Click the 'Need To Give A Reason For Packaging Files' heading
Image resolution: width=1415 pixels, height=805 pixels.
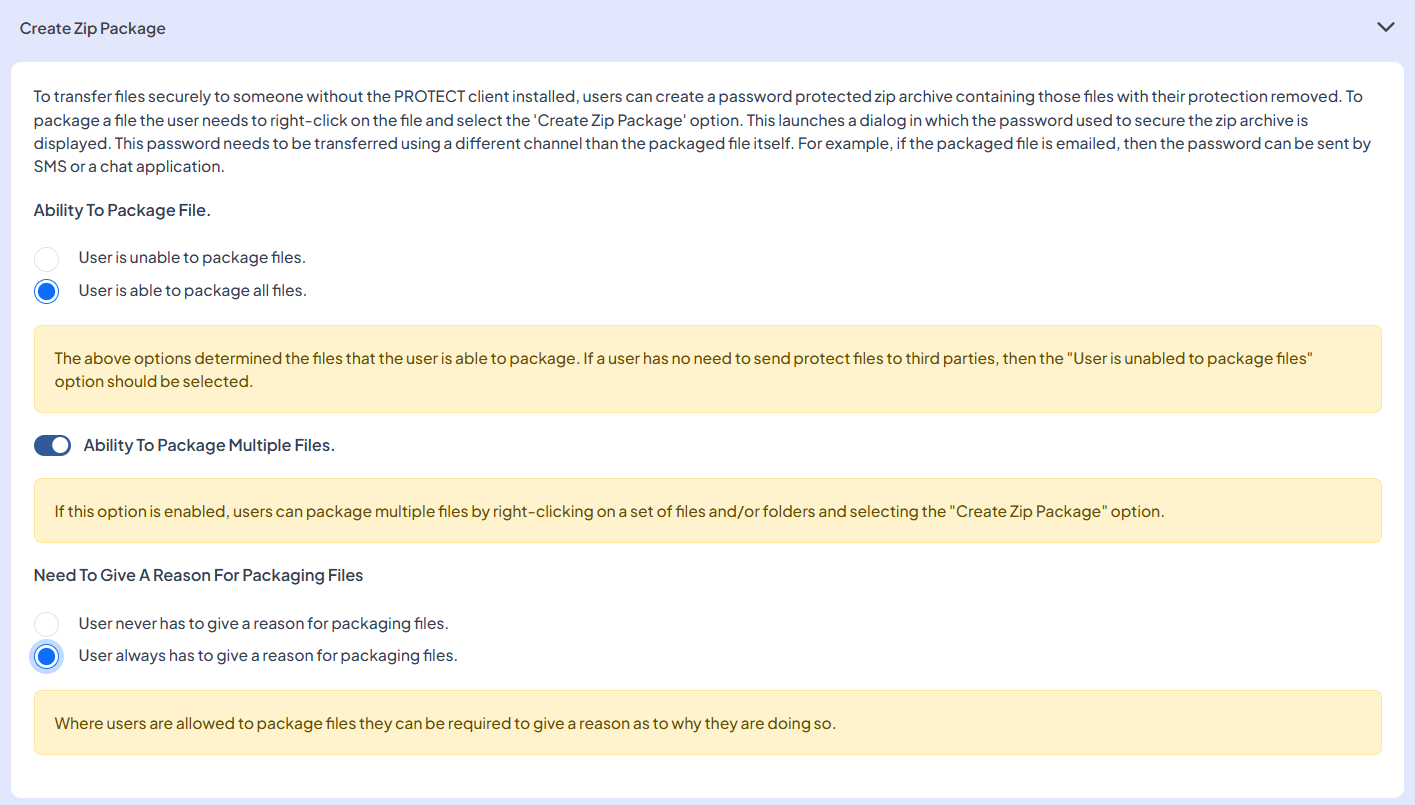click(198, 576)
